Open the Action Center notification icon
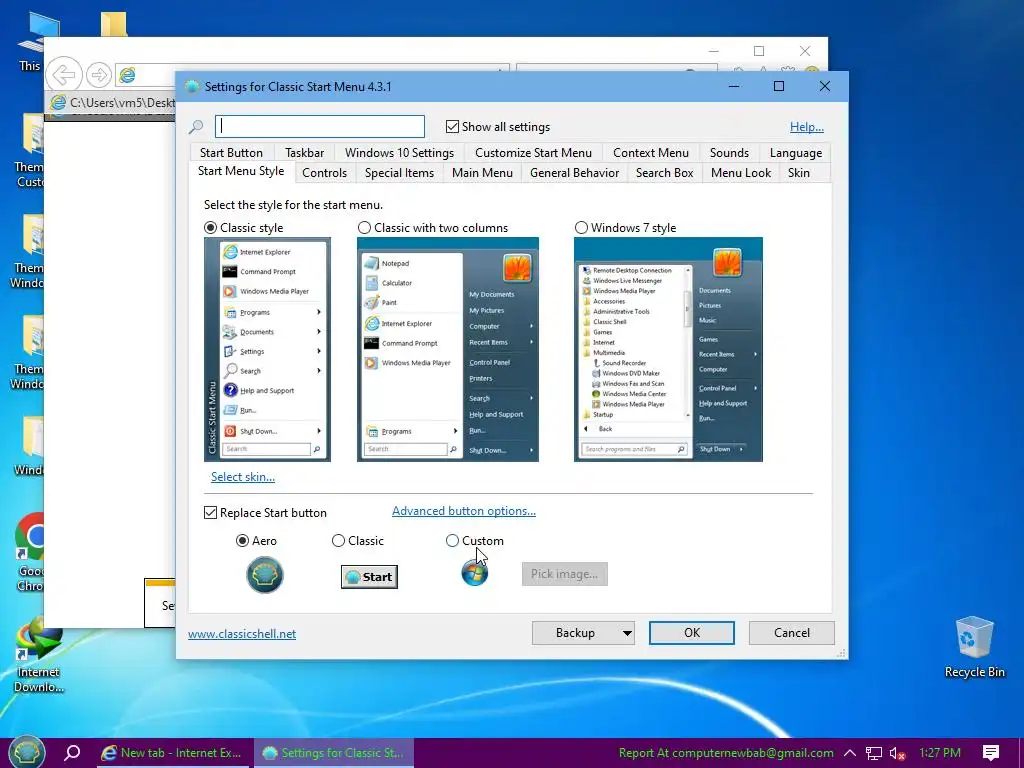The height and width of the screenshot is (768, 1024). [x=990, y=753]
